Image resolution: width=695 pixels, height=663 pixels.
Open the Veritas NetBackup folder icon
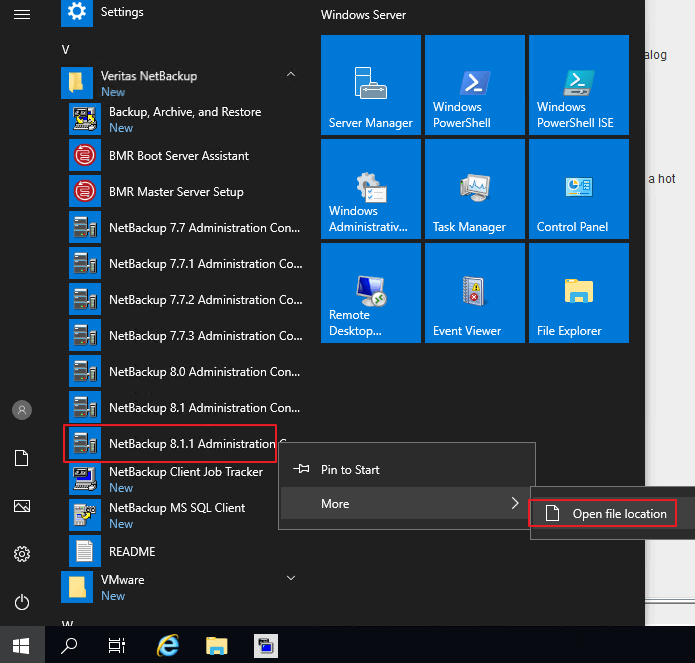77,83
